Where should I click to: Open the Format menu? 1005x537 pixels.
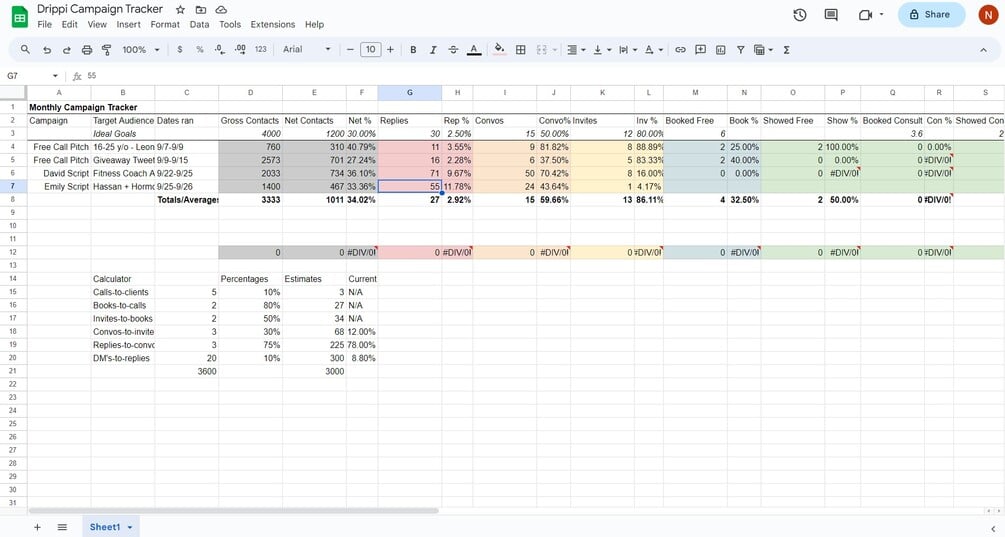tap(165, 24)
